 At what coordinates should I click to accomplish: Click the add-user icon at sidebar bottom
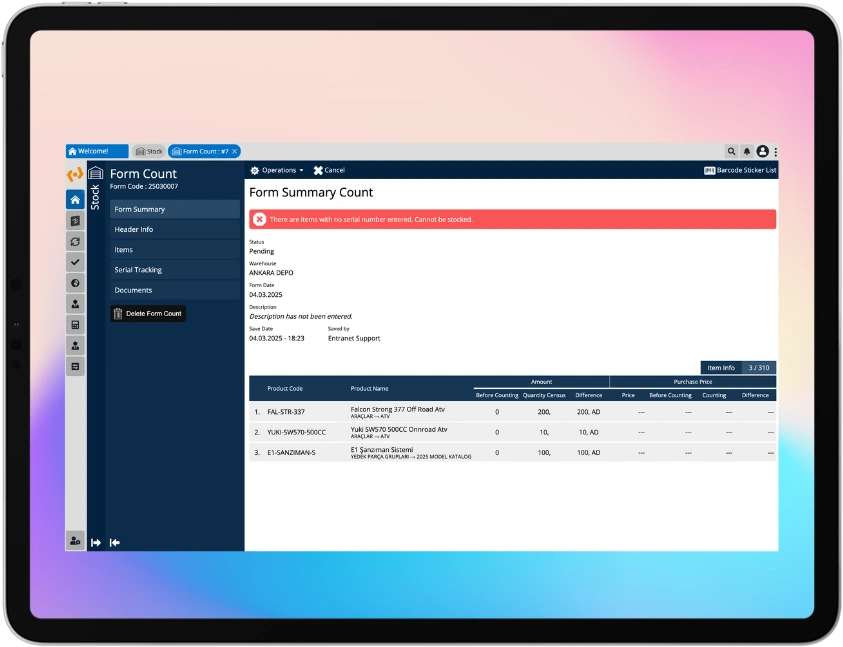click(x=75, y=540)
